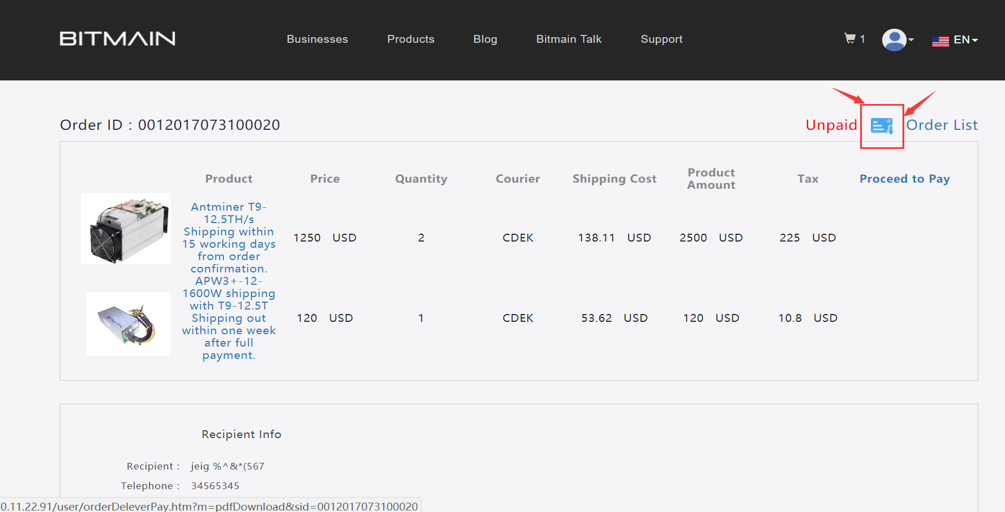This screenshot has height=512, width=1005.
Task: Click the 53.62 USD shipping cost
Action: click(614, 318)
